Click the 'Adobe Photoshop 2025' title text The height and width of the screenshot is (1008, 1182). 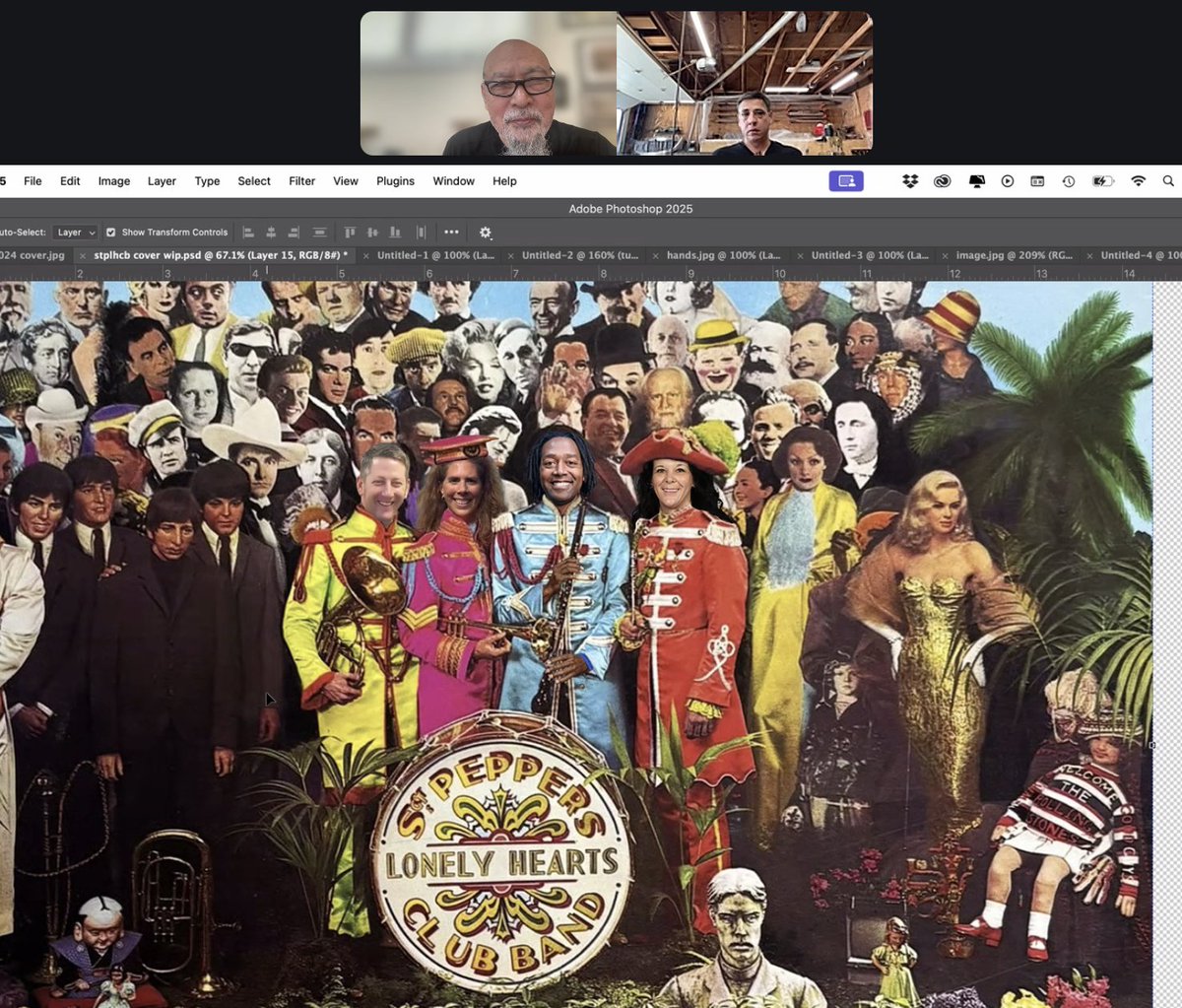coord(630,209)
